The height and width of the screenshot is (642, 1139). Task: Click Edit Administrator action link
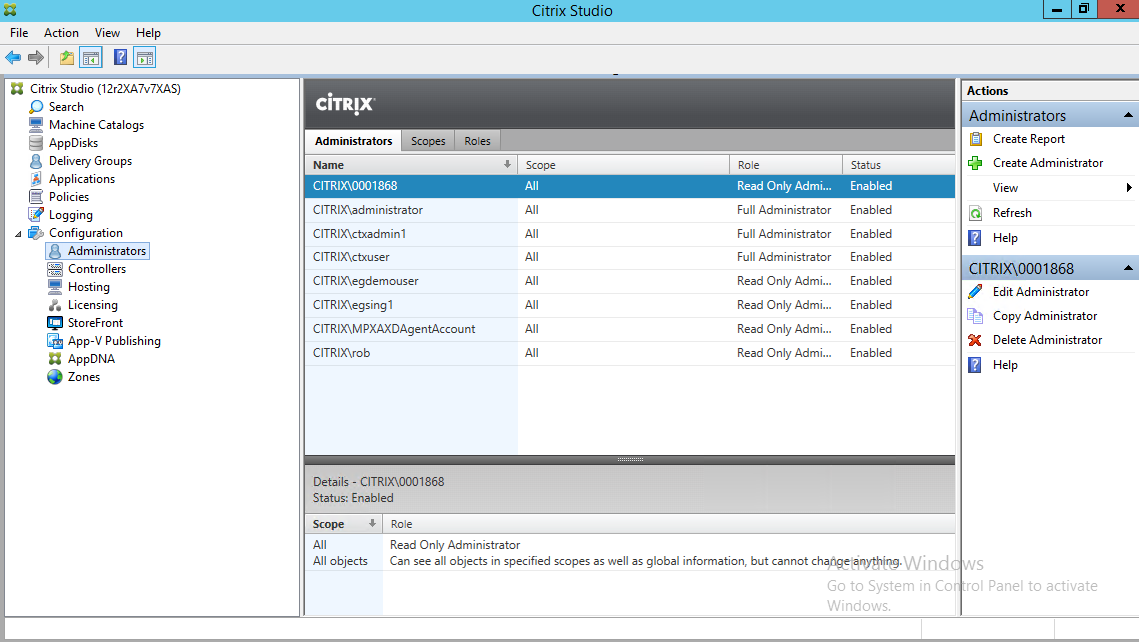click(x=1041, y=292)
